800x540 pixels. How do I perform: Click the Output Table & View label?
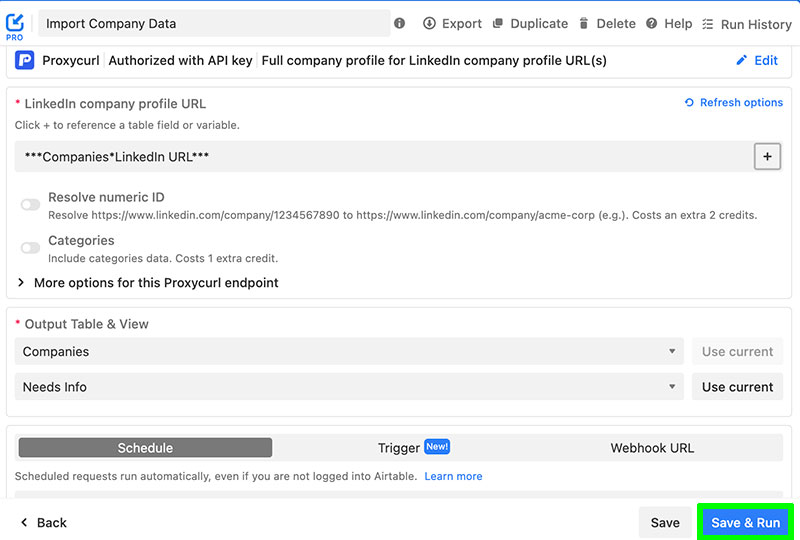point(86,324)
